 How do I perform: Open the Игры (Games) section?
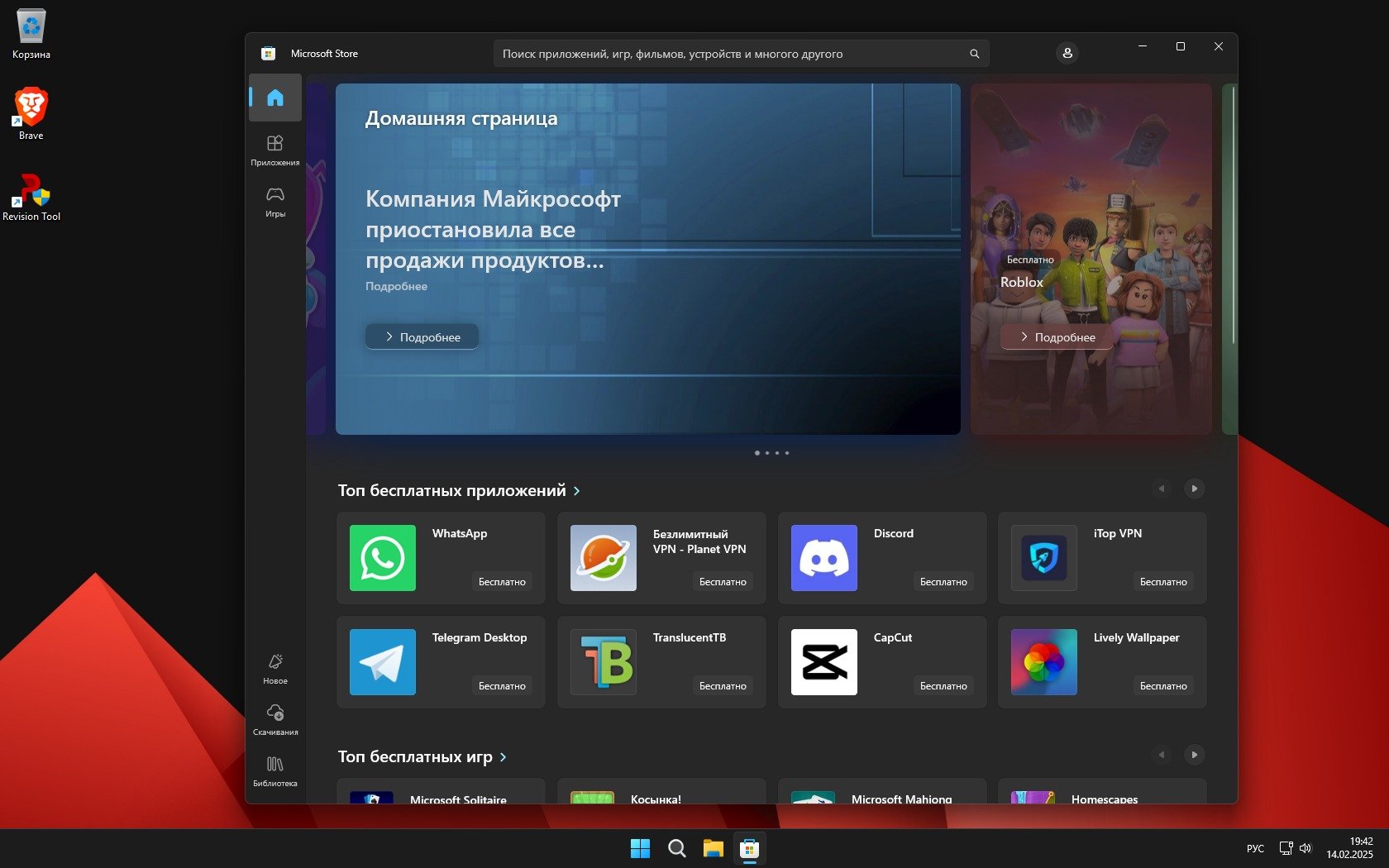[275, 201]
